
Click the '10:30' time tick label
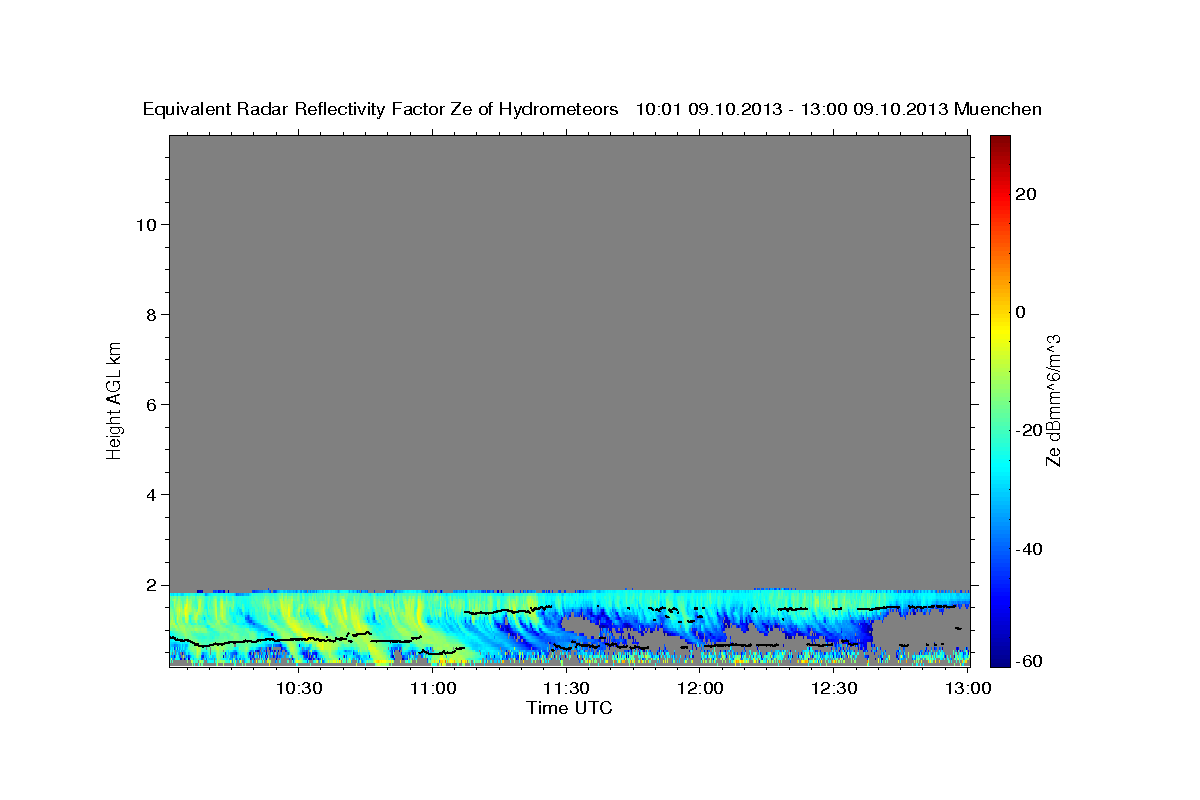[299, 688]
